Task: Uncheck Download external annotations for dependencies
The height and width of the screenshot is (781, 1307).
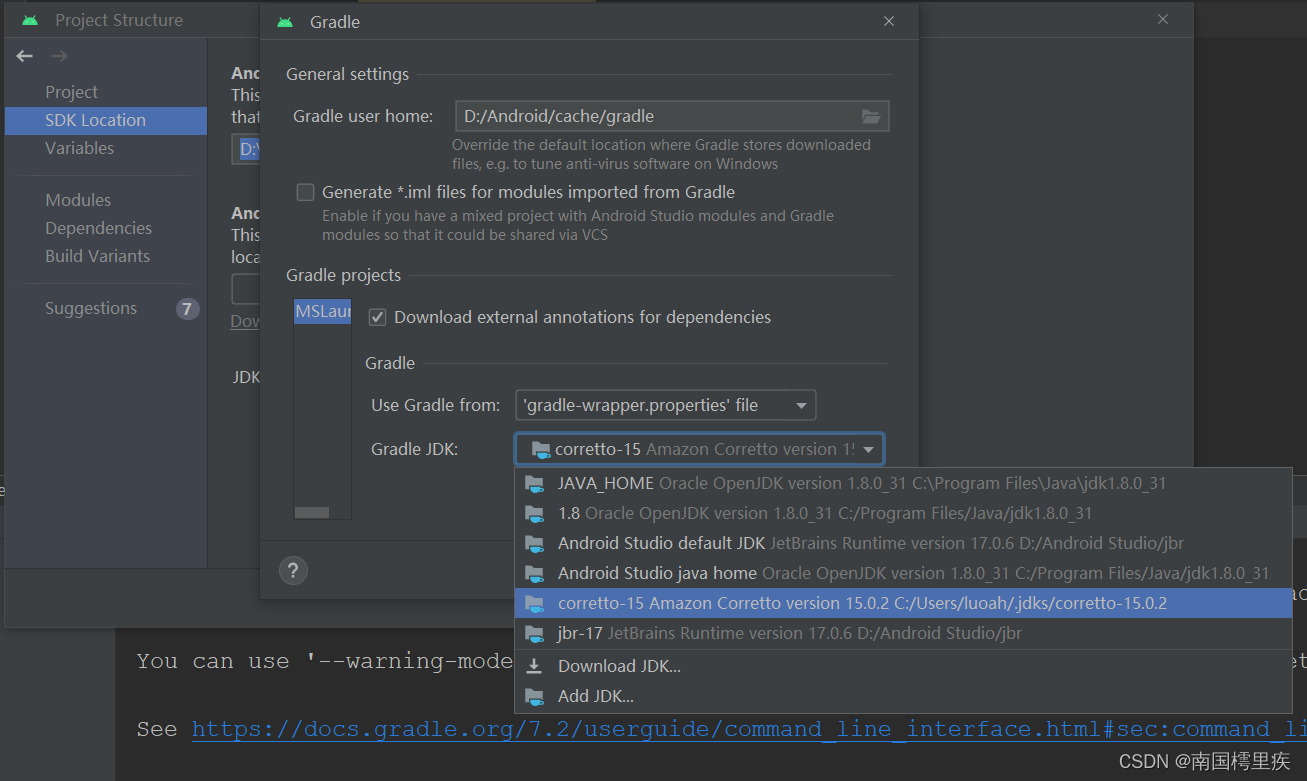Action: click(378, 317)
